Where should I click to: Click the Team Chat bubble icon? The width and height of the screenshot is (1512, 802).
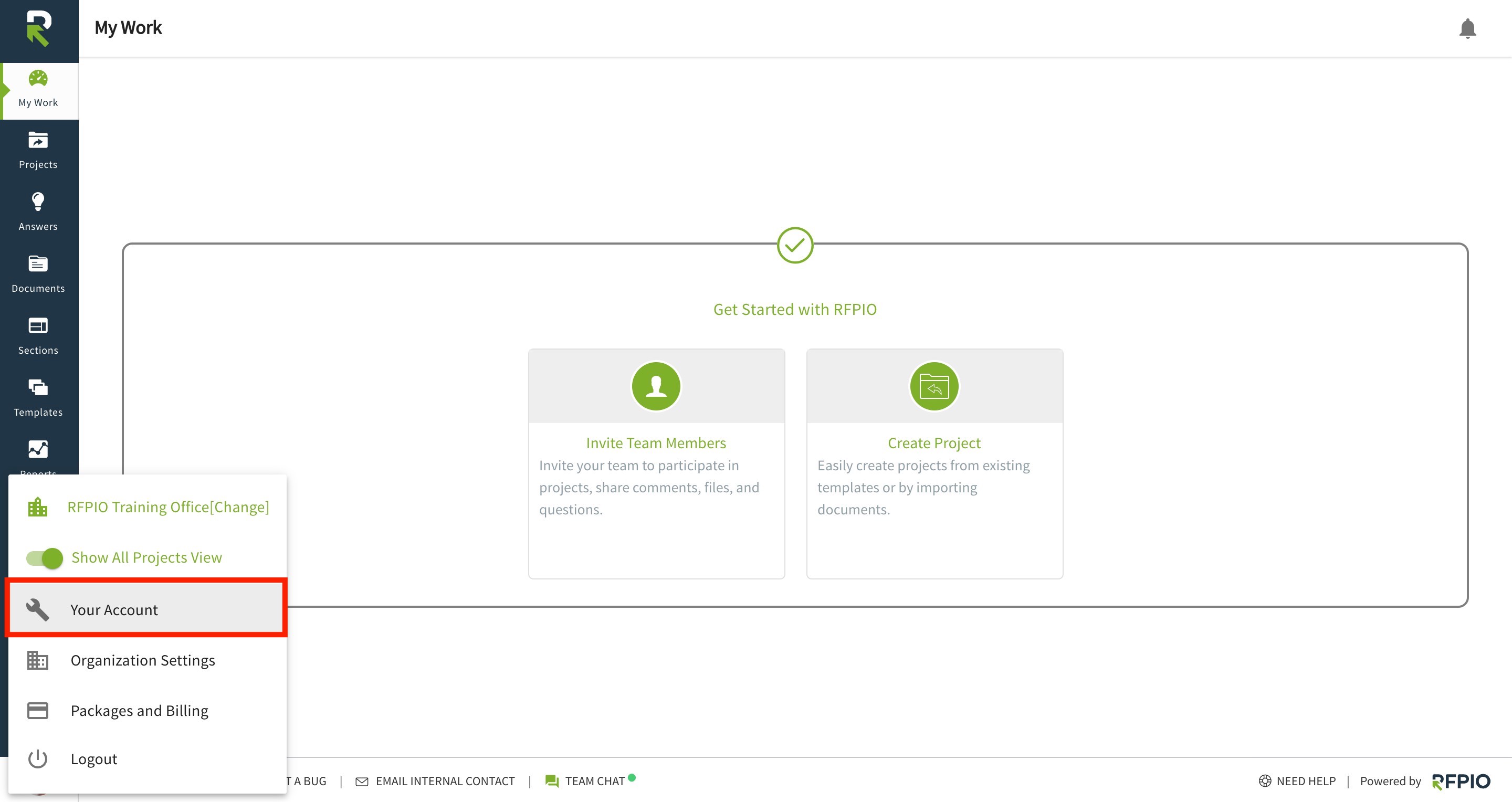coord(552,782)
